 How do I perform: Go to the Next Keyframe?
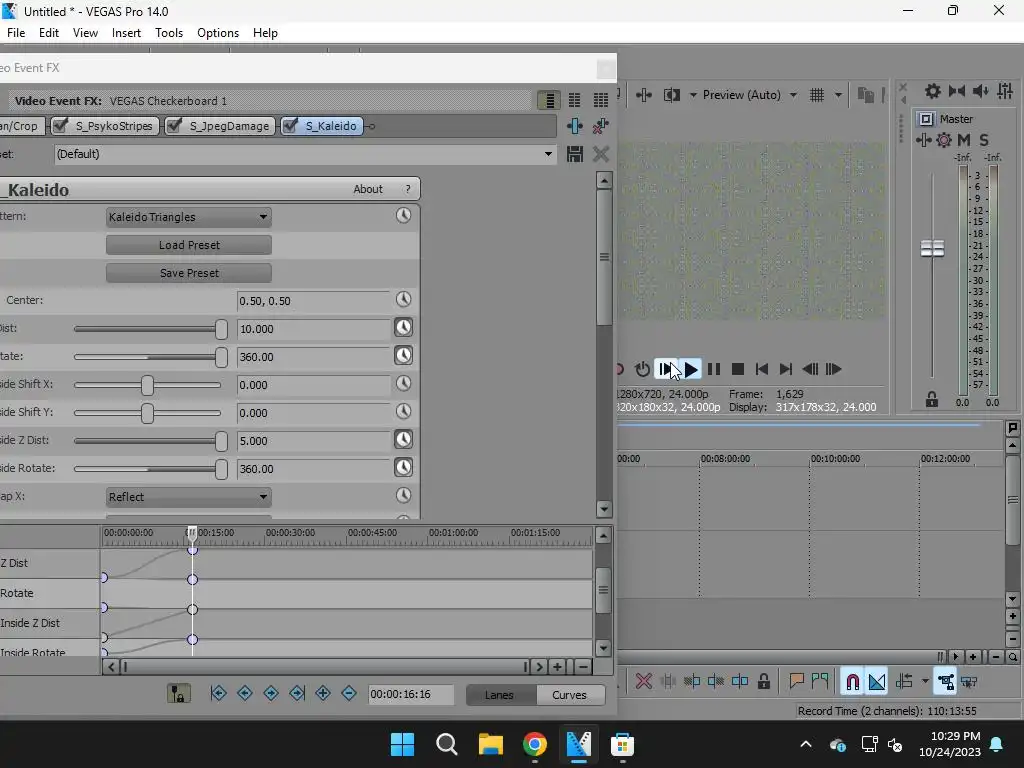click(271, 694)
